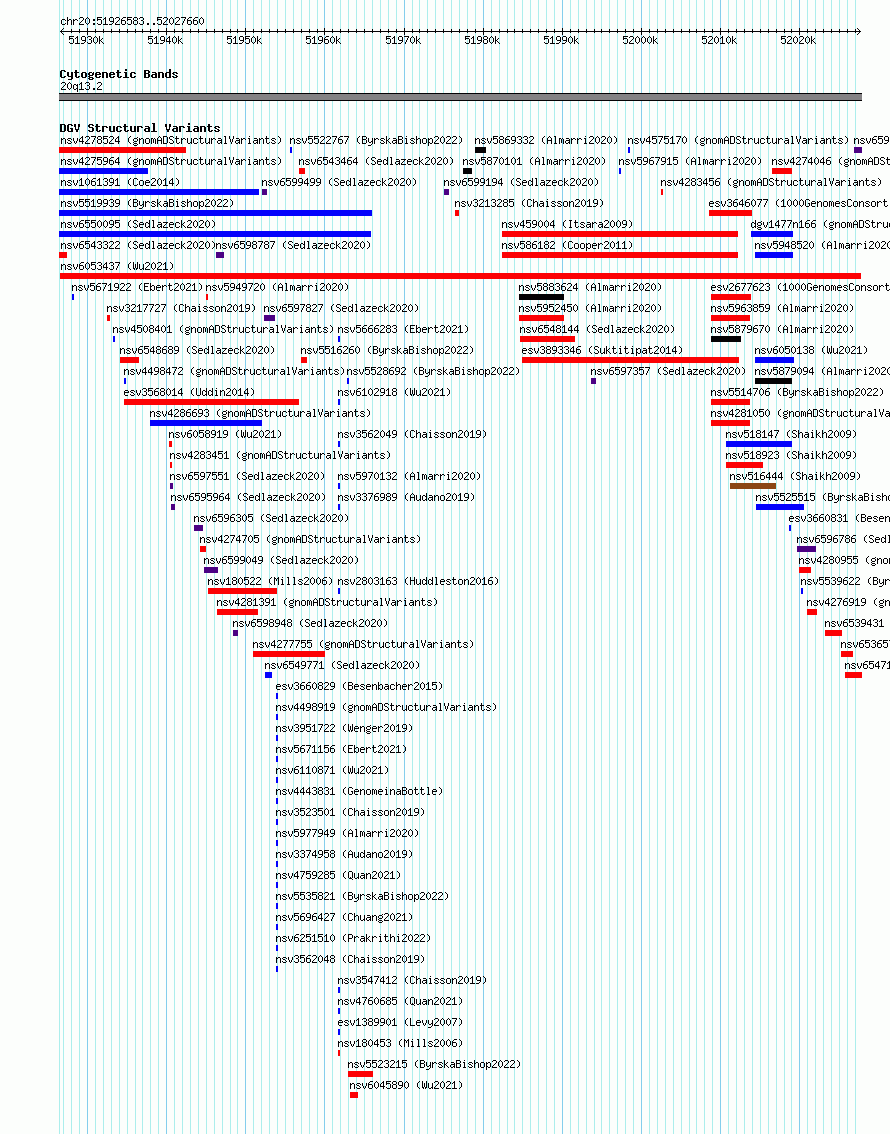The height and width of the screenshot is (1134, 890).
Task: Select nsv5696427 (Chuang2021) label
Action: point(344,916)
